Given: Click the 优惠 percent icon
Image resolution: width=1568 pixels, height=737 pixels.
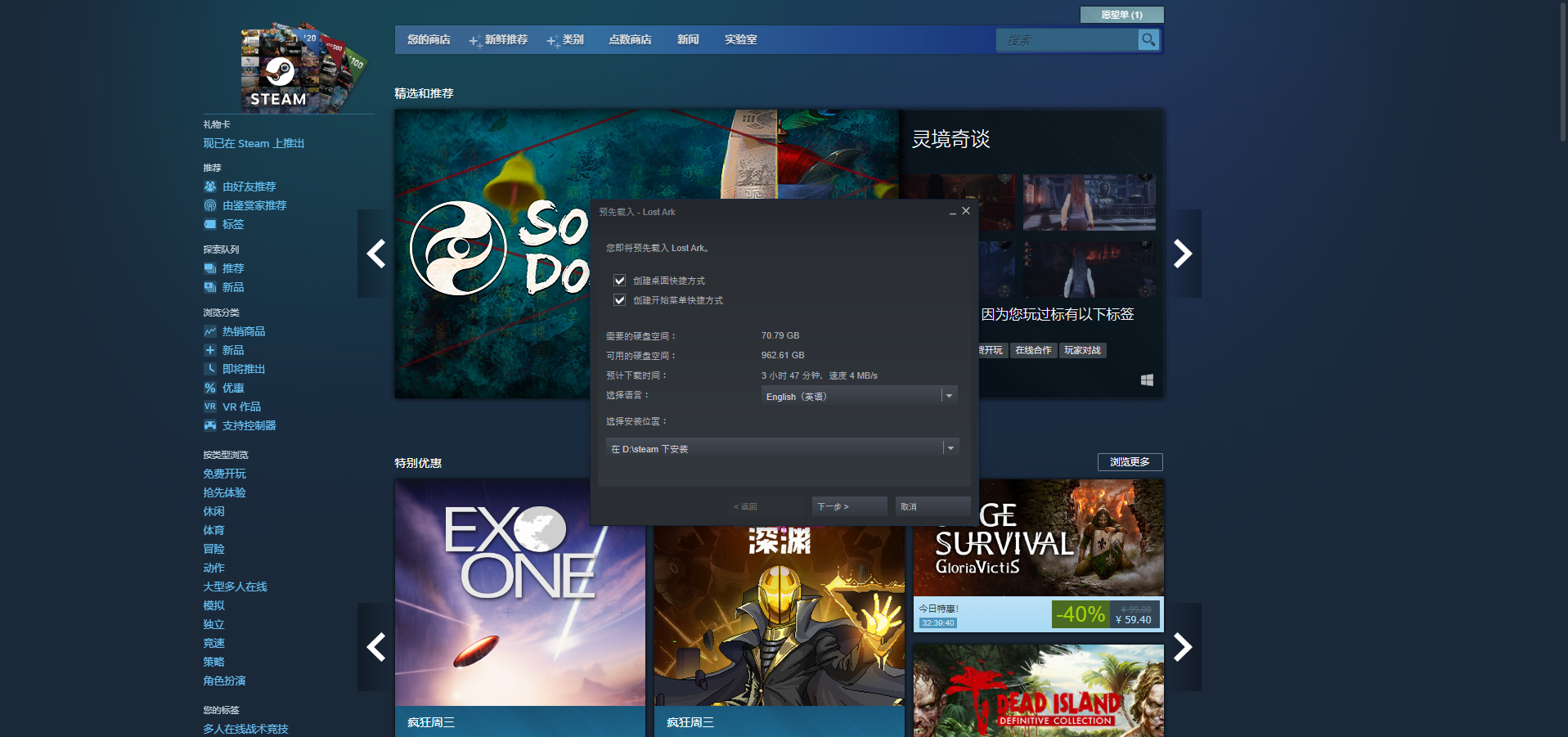Looking at the screenshot, I should pyautogui.click(x=210, y=388).
